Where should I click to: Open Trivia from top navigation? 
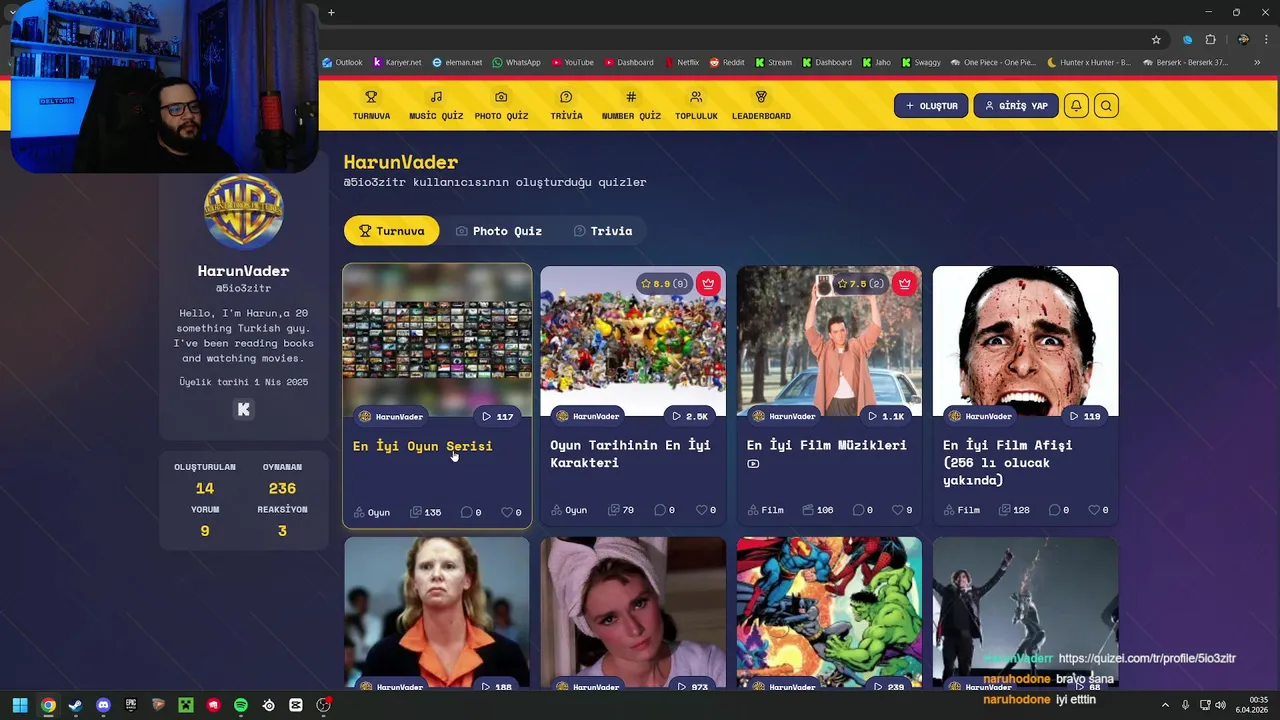click(566, 105)
